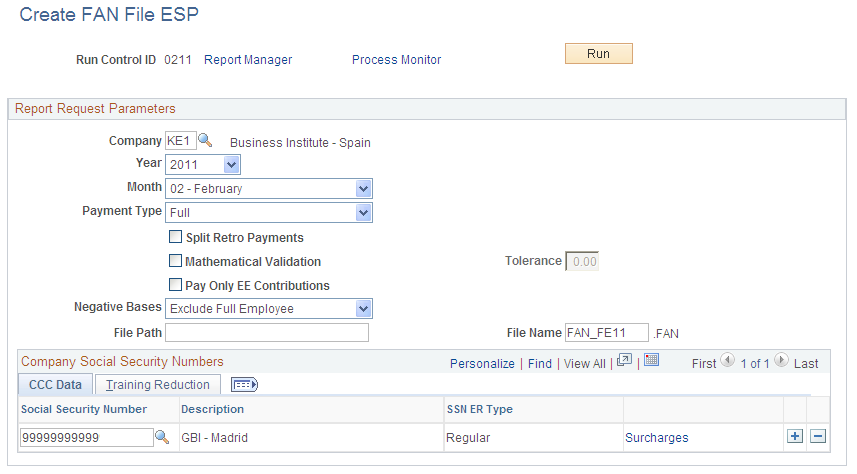
Task: Click the Tolerance field
Action: pos(582,261)
